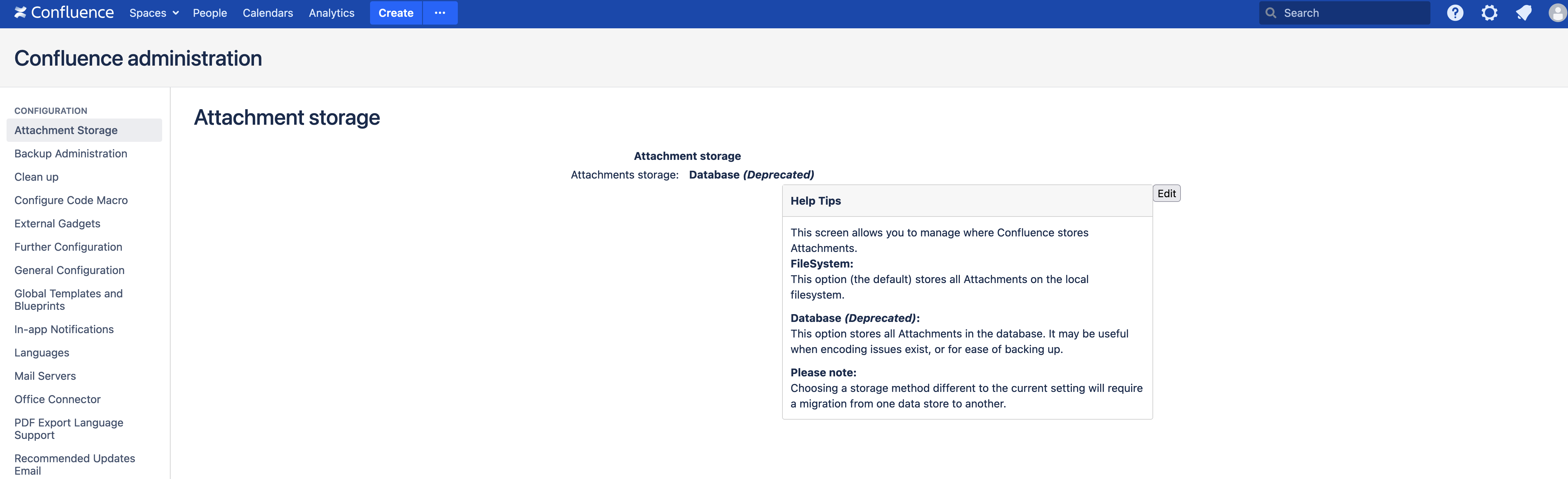
Task: Open Mail Servers settings
Action: pos(45,376)
